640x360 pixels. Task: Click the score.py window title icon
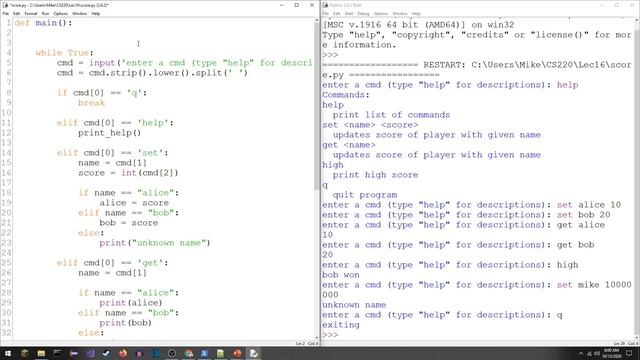click(5, 5)
